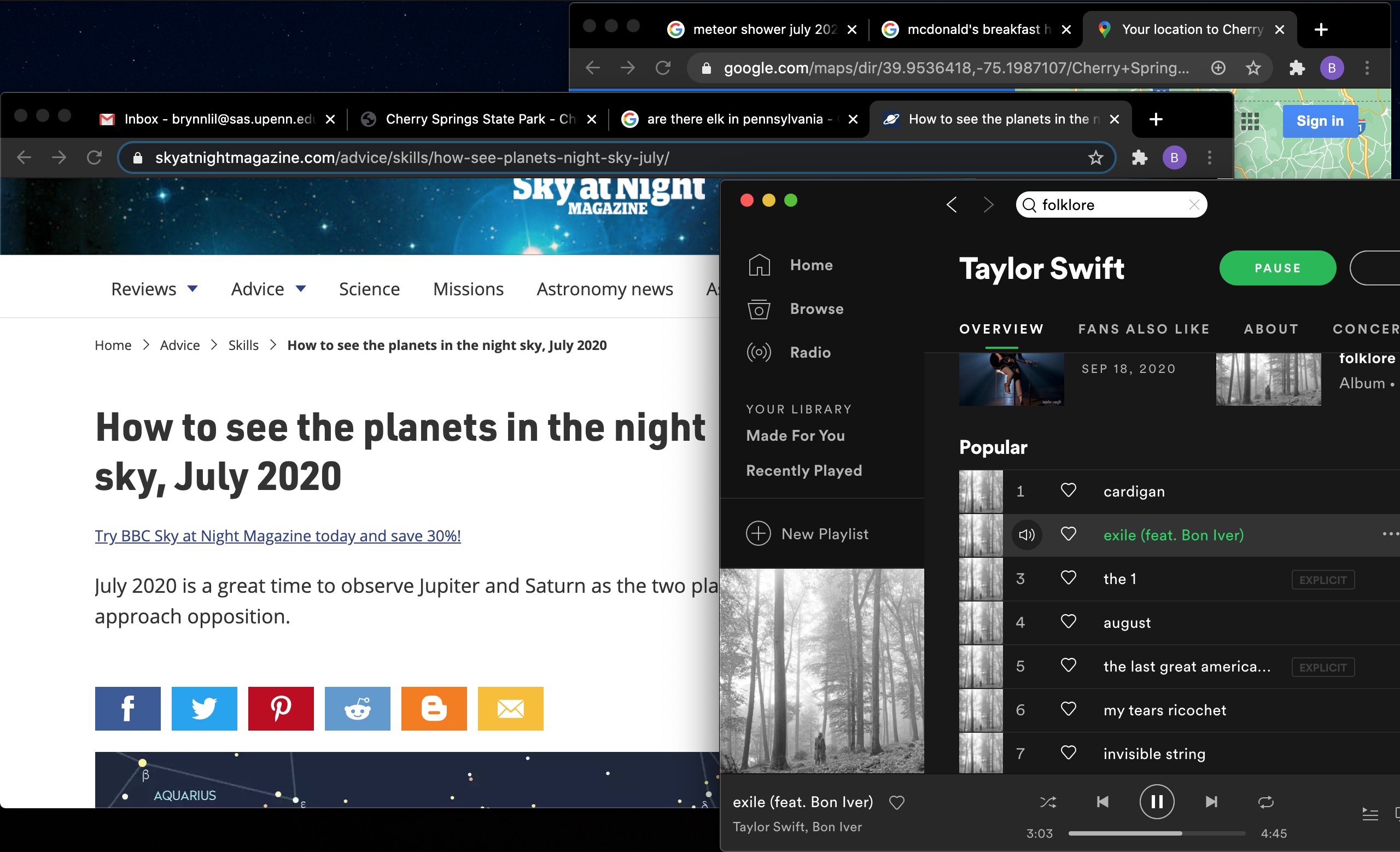Create a New Playlist in Spotify

pyautogui.click(x=807, y=534)
